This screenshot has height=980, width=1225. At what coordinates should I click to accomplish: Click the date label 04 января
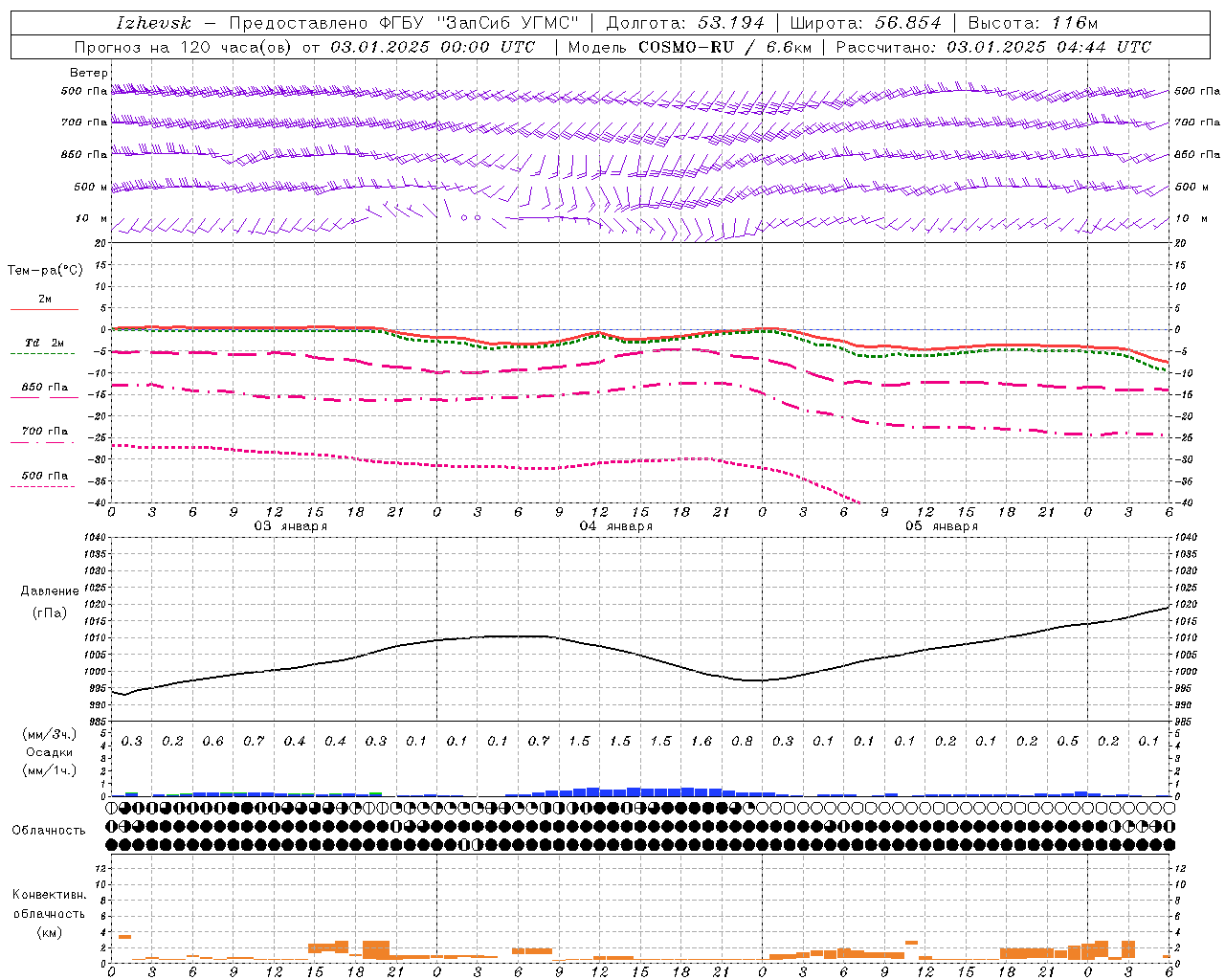(615, 526)
